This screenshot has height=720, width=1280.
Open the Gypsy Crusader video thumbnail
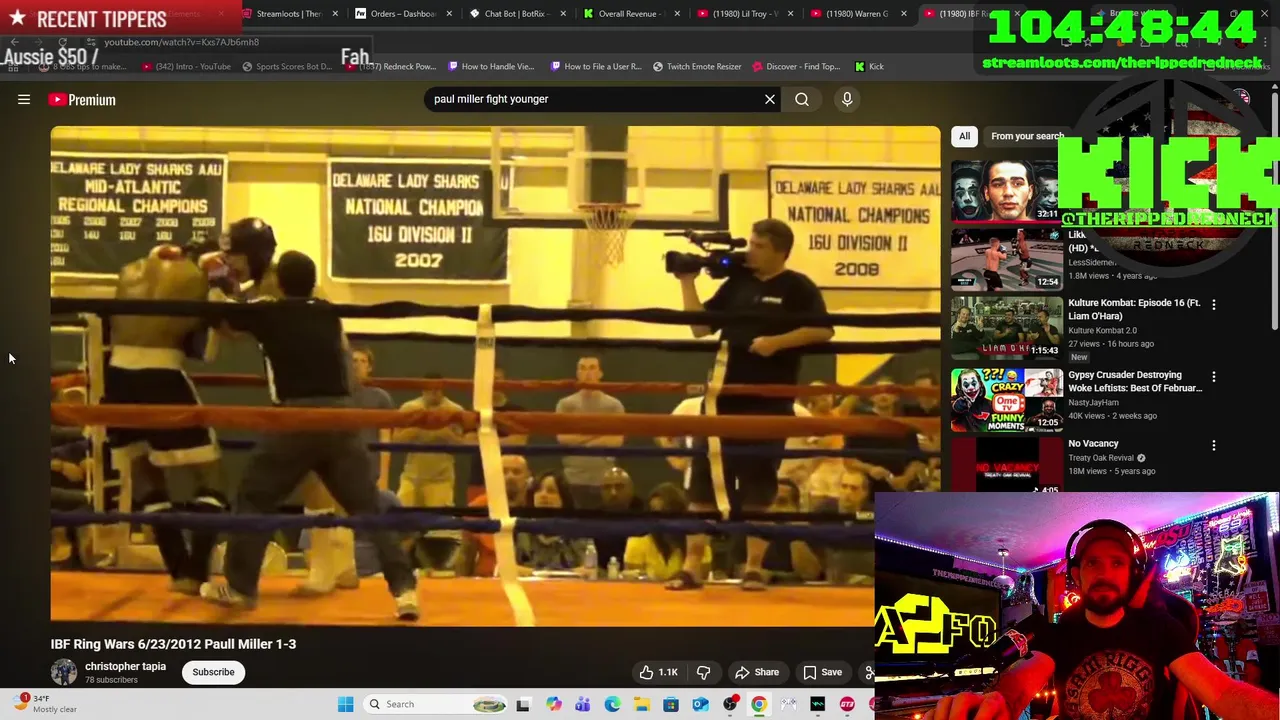coord(1006,399)
